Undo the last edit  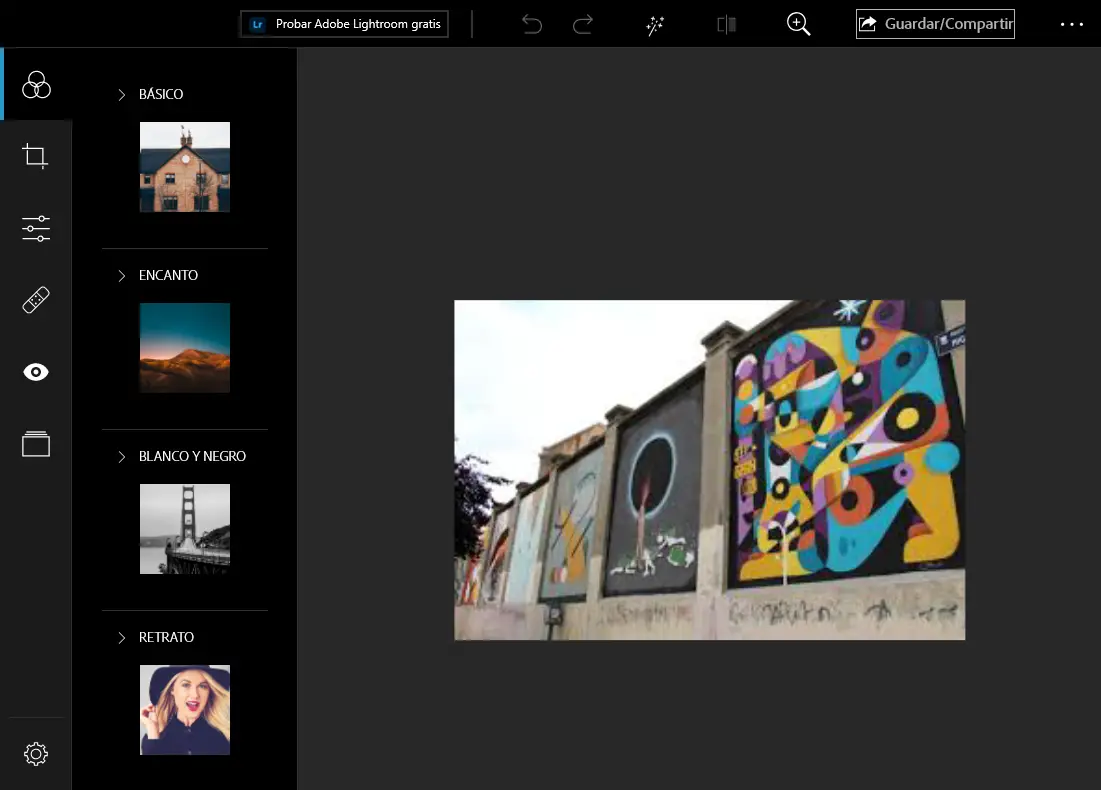[x=532, y=25]
